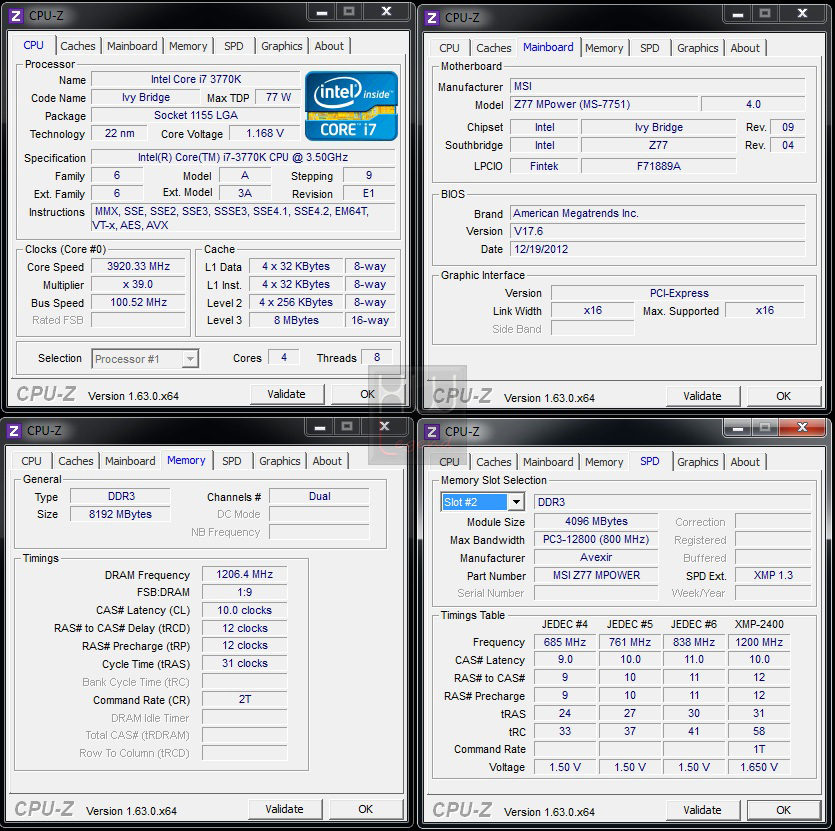
Task: Click the Core Voltage value 1.168 V
Action: pyautogui.click(x=265, y=133)
